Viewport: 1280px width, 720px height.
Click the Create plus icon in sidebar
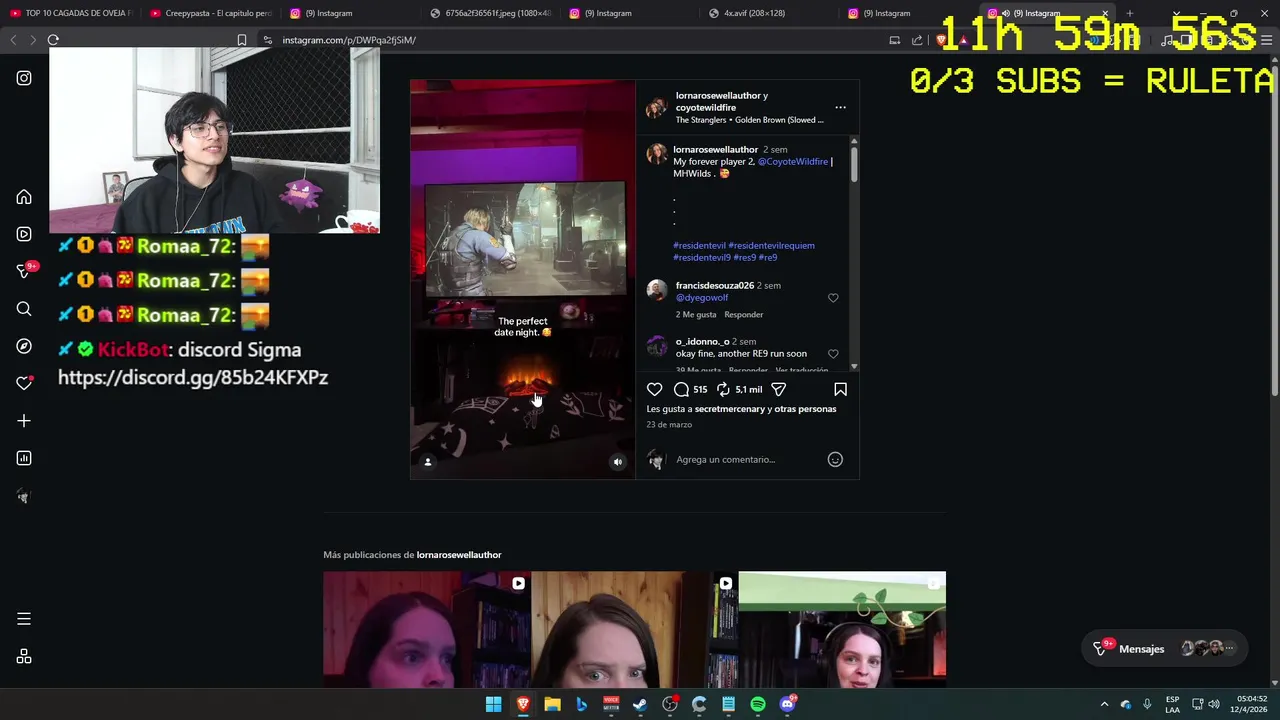(x=24, y=421)
